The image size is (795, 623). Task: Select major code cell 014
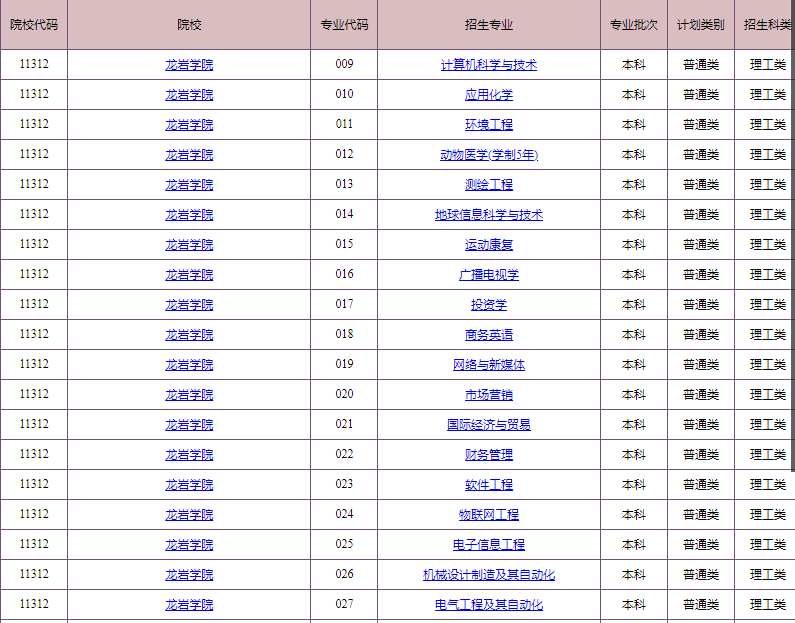(344, 214)
